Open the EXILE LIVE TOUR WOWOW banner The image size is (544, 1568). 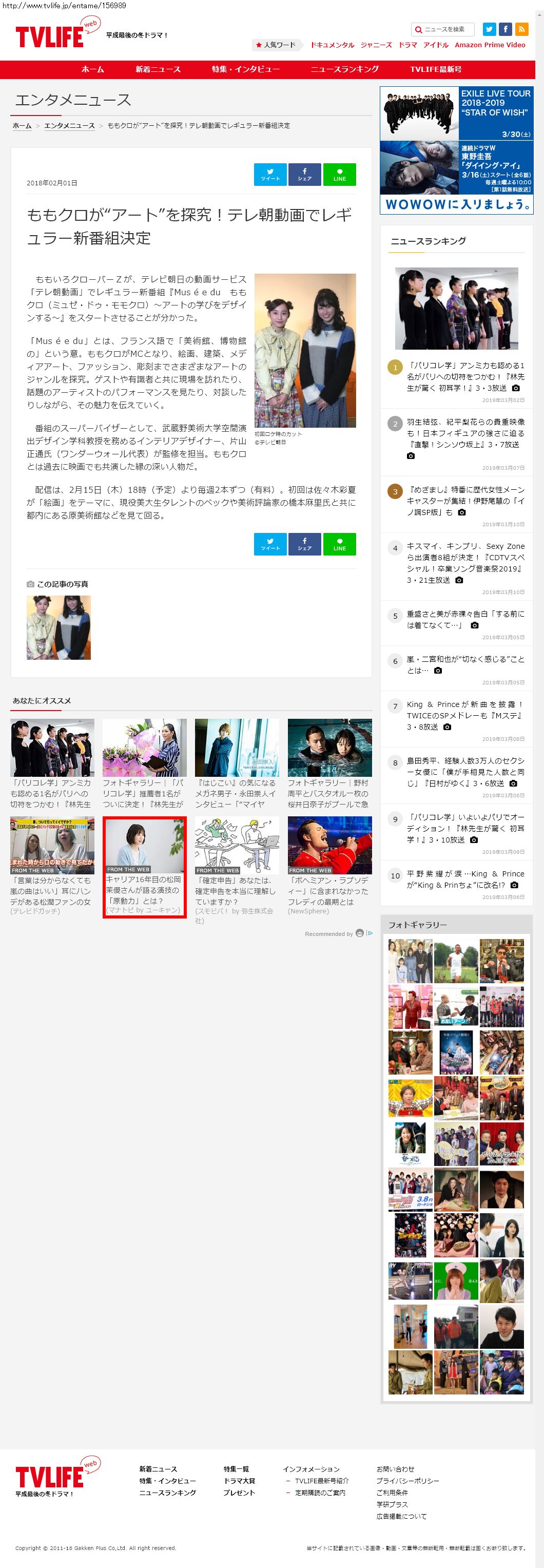456,150
